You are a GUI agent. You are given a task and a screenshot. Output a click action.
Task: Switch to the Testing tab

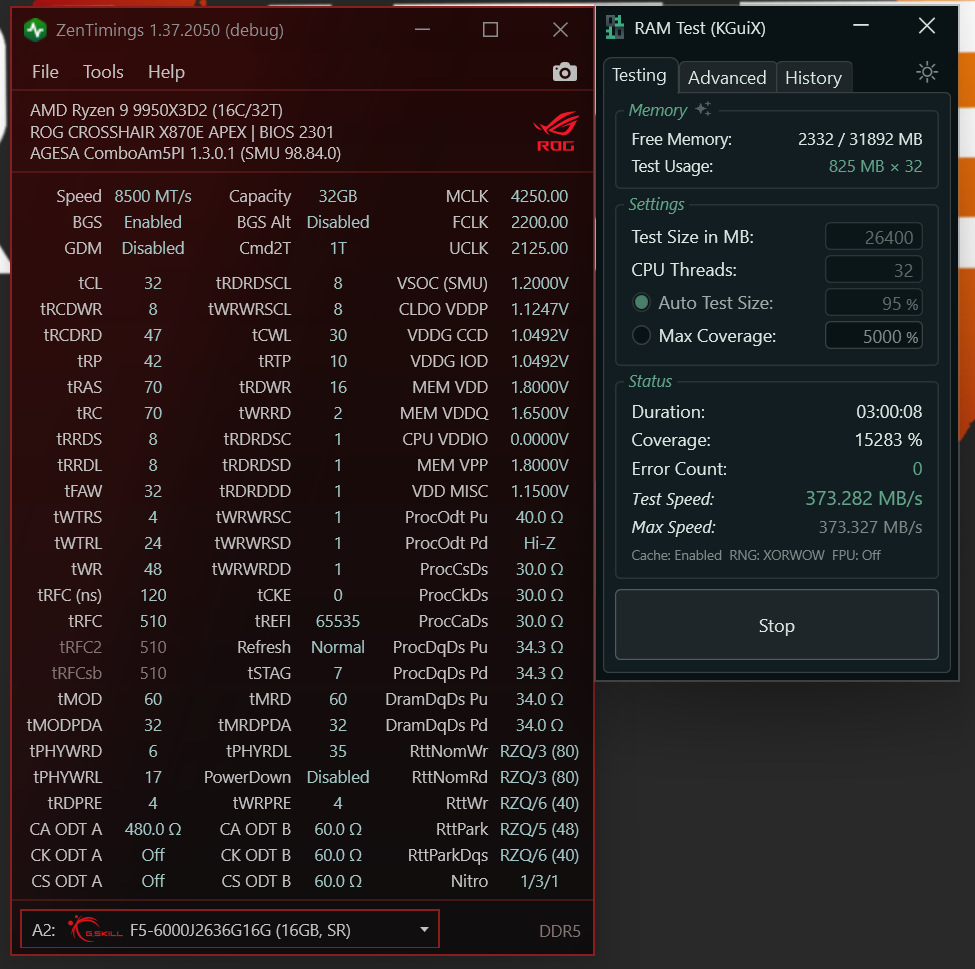[639, 75]
